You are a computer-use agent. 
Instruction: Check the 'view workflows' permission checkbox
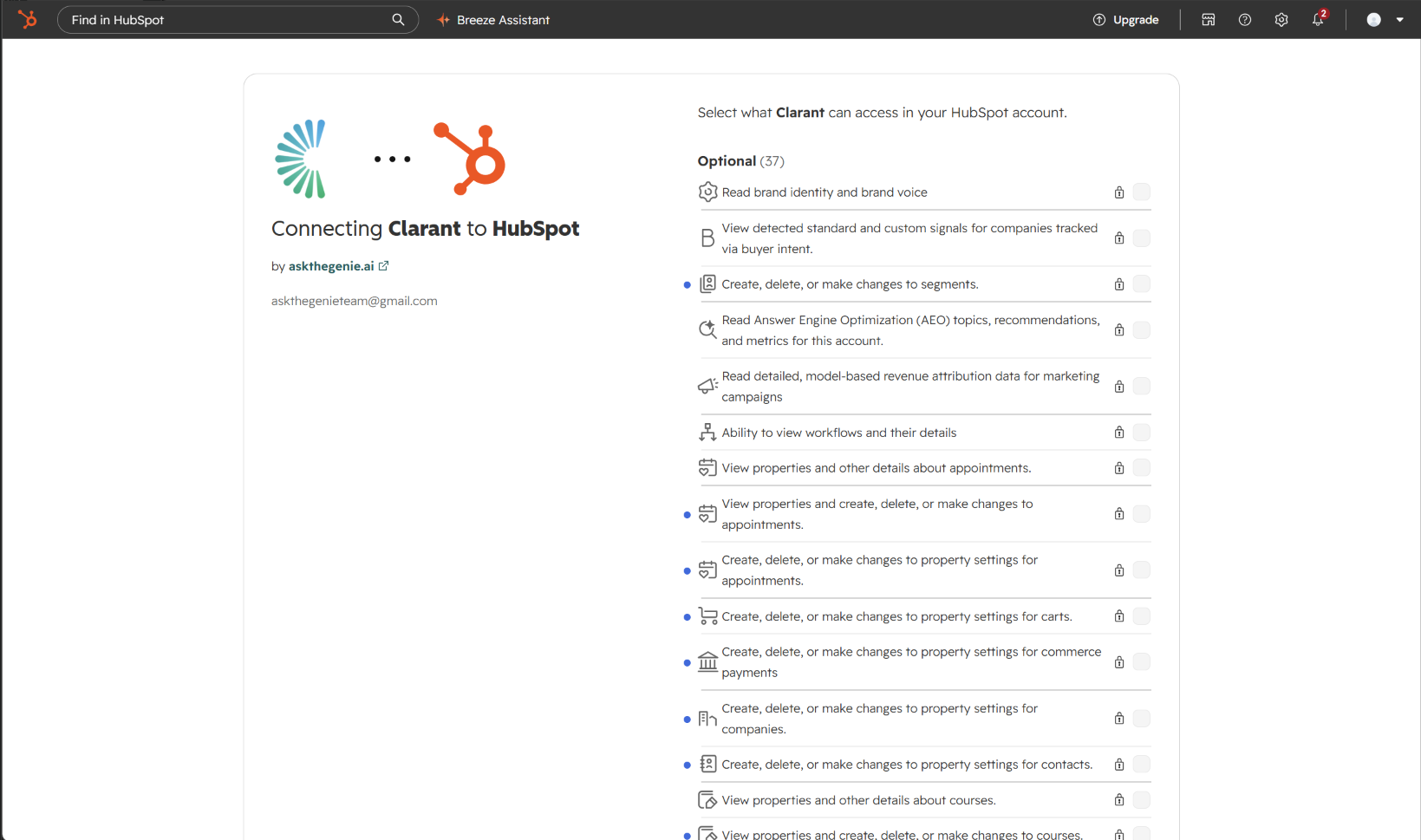(x=1142, y=432)
